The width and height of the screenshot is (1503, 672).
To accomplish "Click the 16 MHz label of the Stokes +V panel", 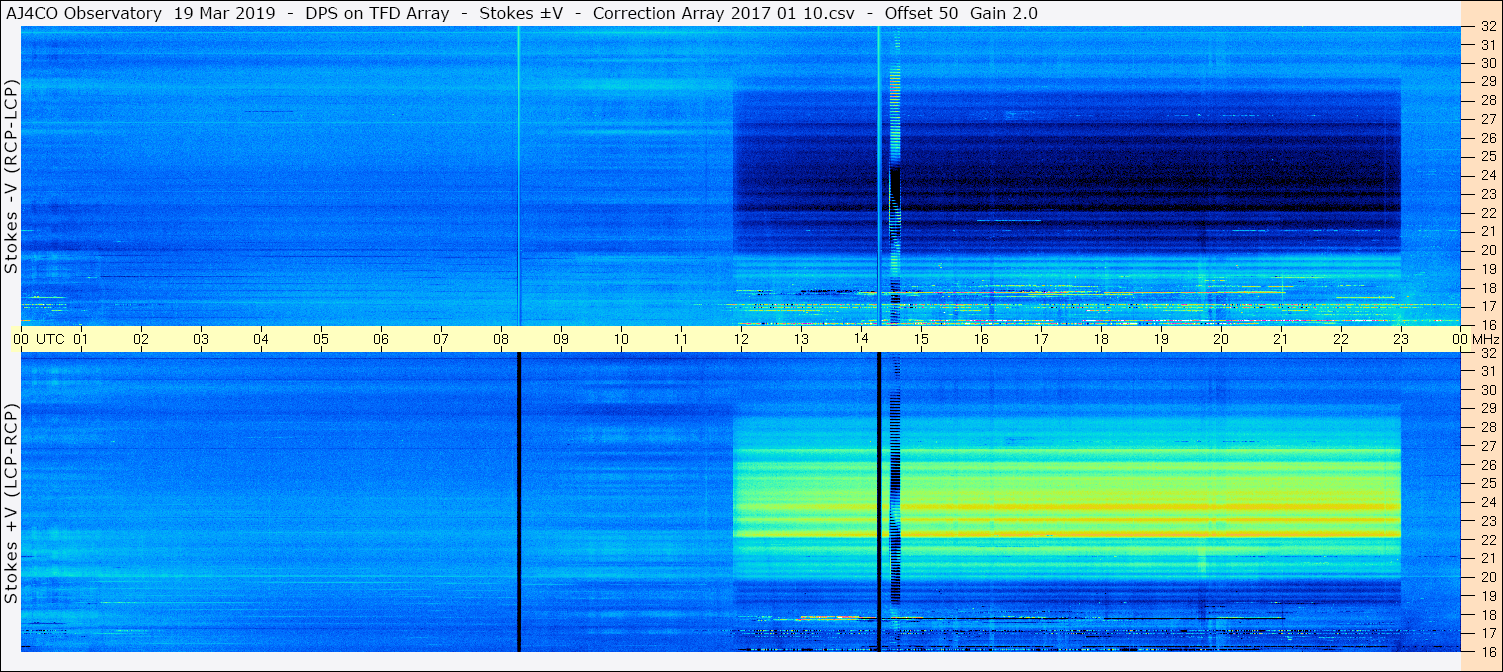I will [1488, 651].
